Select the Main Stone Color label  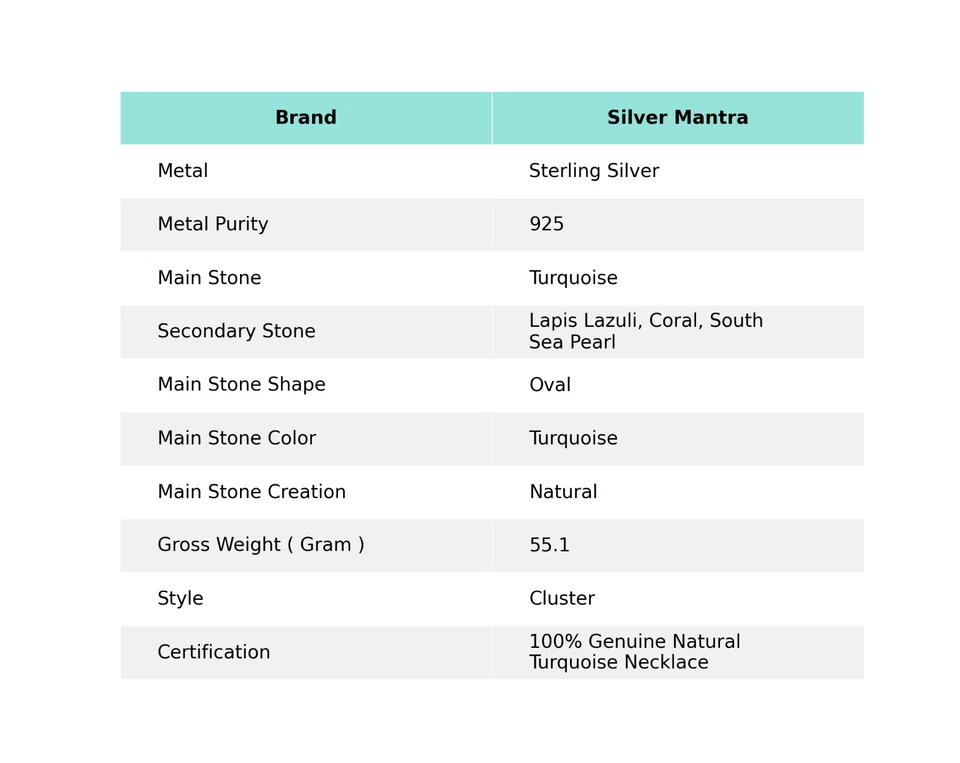click(x=236, y=439)
